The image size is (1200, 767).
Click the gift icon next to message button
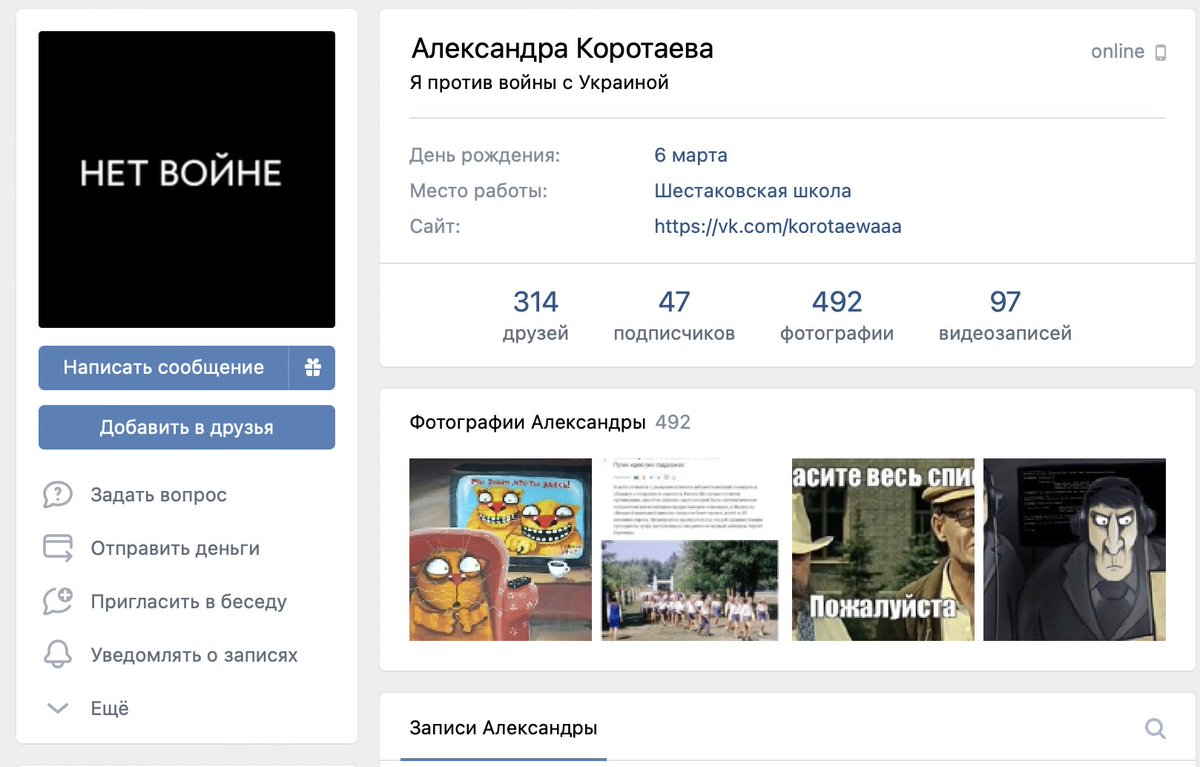click(312, 368)
